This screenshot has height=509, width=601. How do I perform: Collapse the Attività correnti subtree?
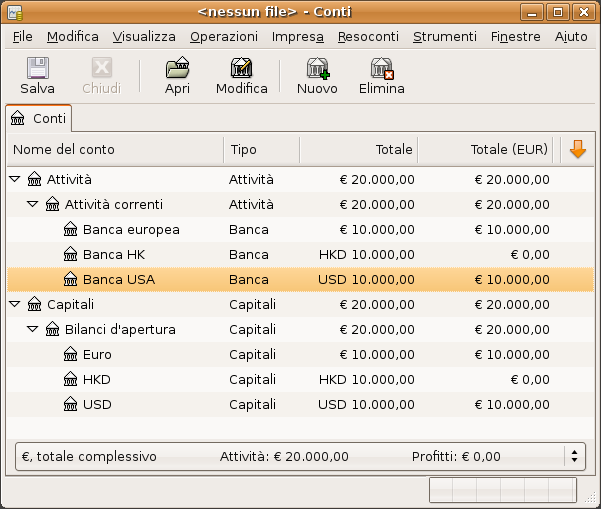click(33, 204)
